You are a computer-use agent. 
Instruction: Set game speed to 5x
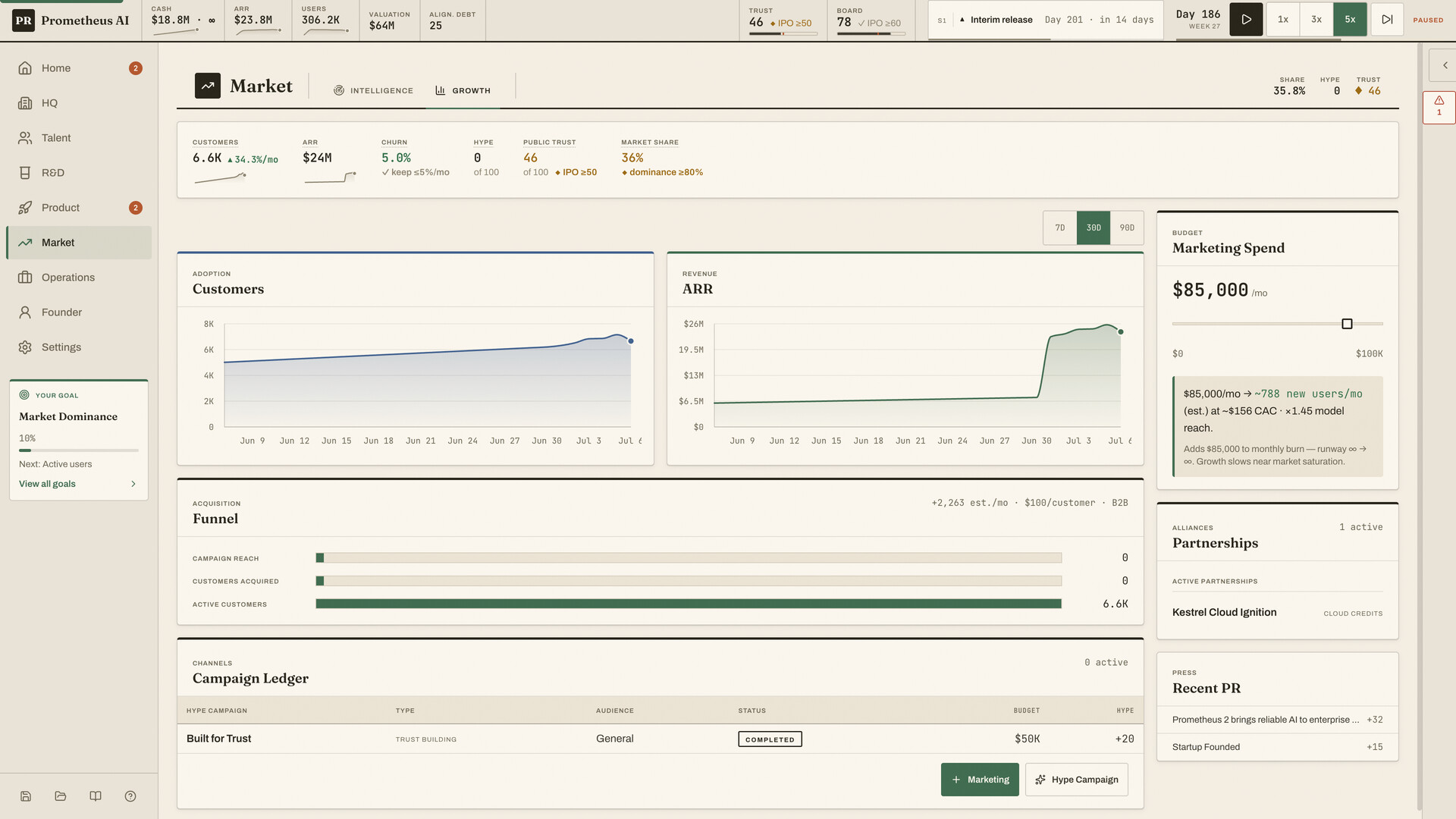[1350, 20]
